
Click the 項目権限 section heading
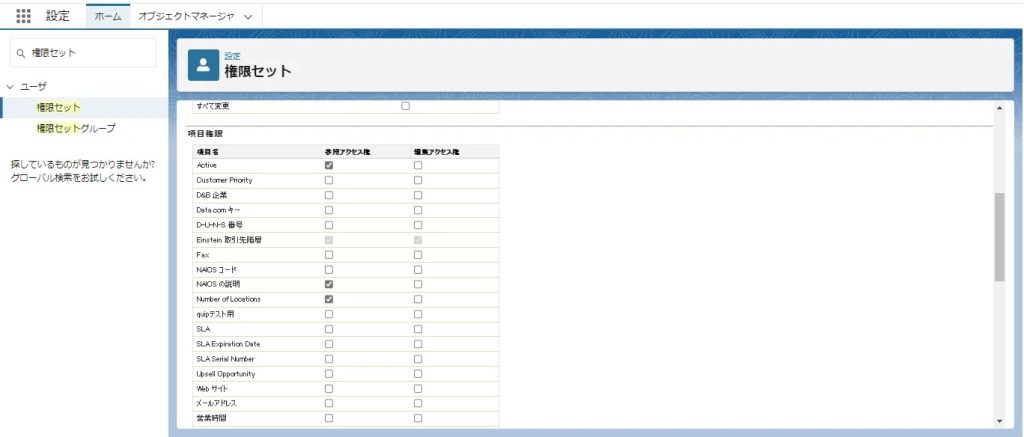pos(205,134)
